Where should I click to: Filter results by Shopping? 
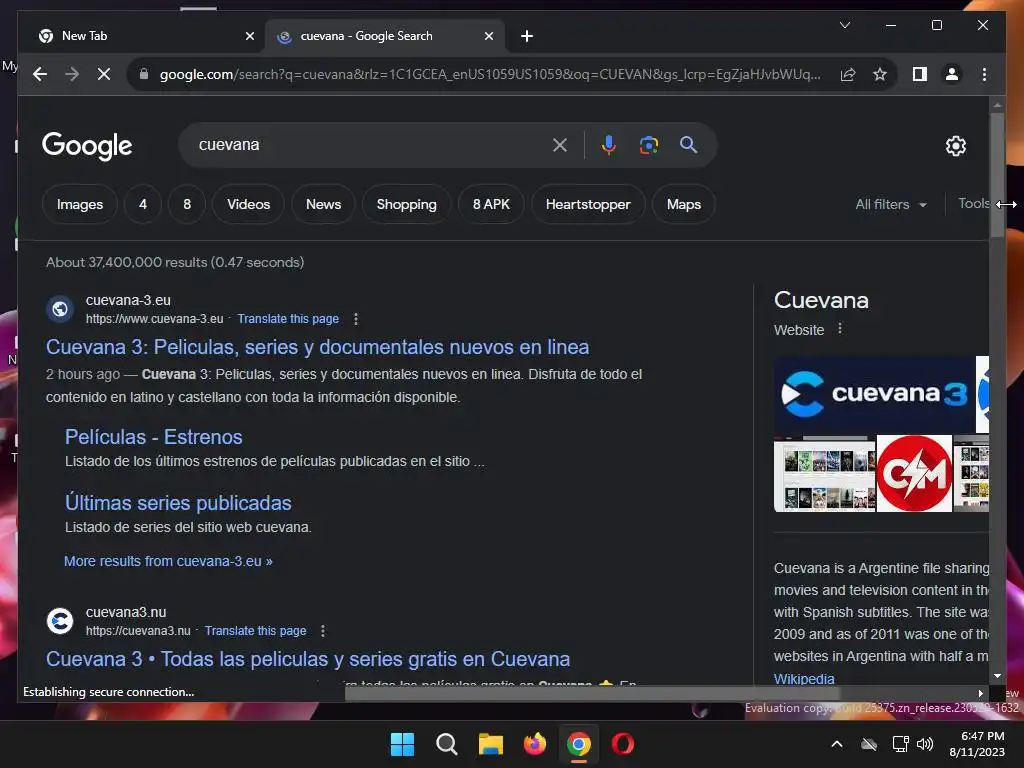tap(406, 204)
